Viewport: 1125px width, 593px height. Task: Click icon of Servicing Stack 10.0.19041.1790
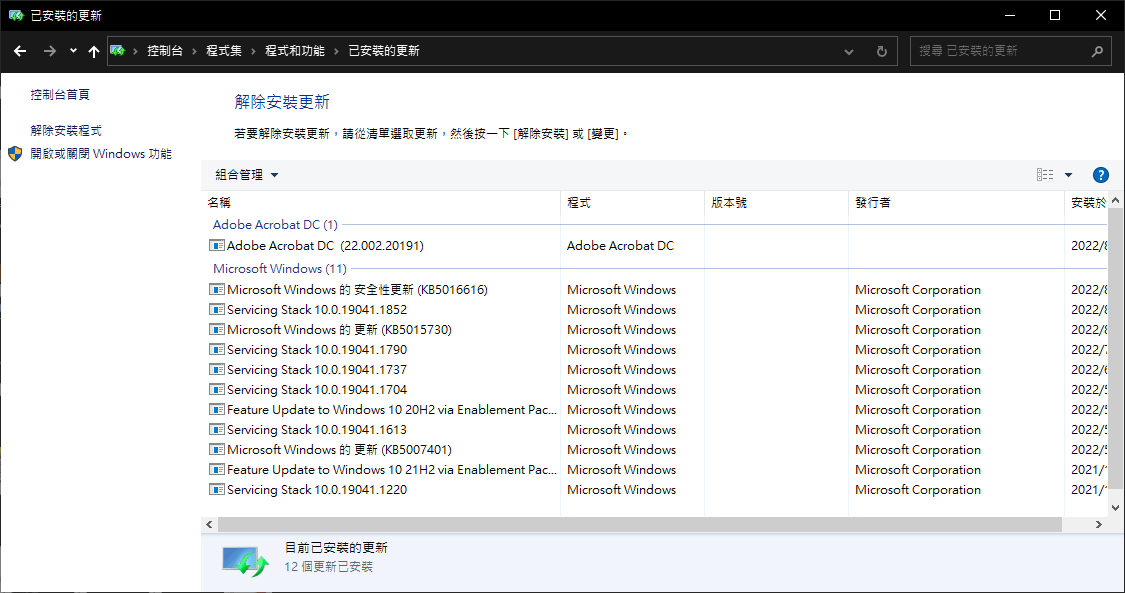point(217,350)
